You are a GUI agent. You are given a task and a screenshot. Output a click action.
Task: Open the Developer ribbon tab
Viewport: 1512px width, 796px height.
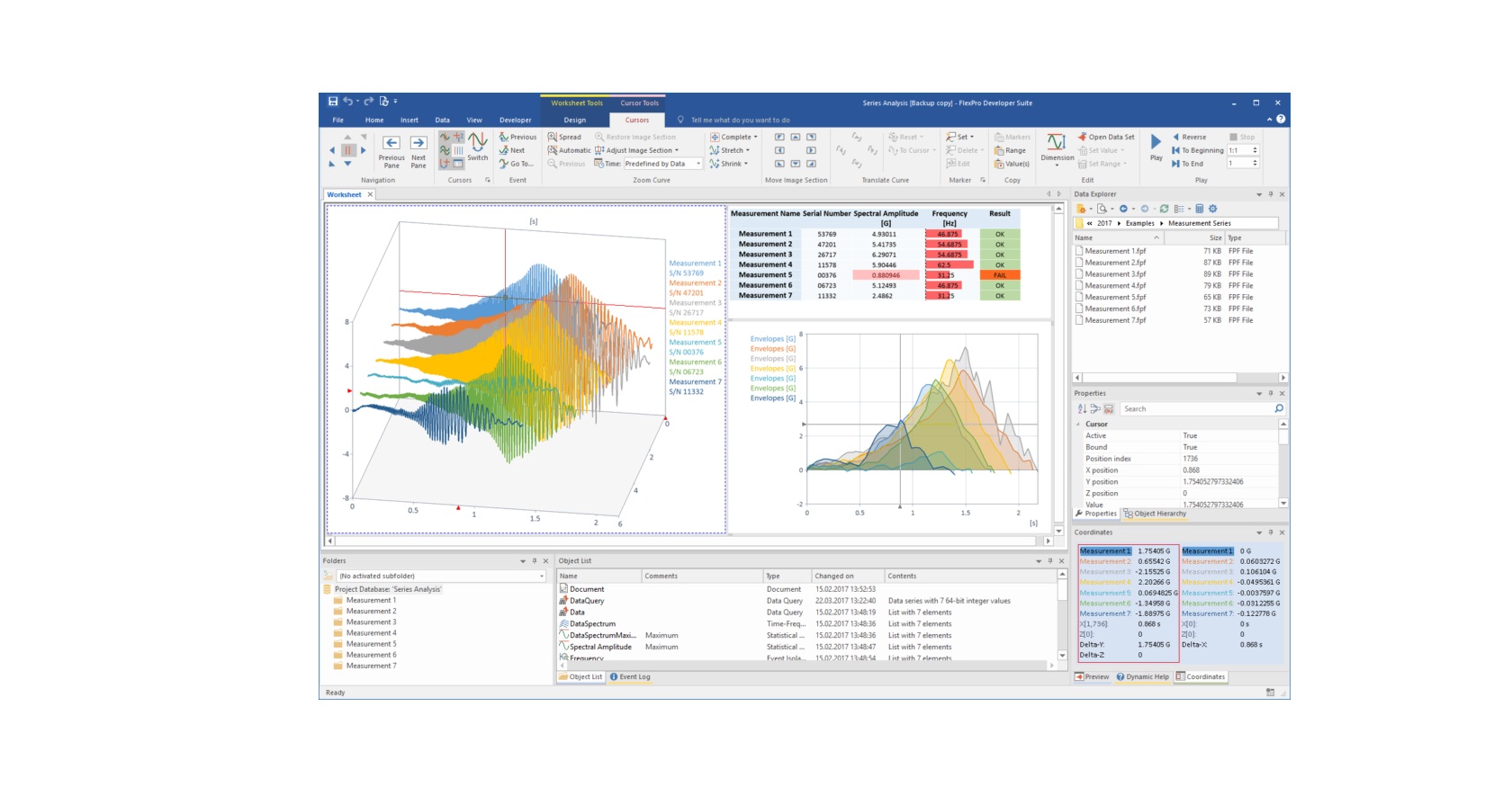pos(516,120)
